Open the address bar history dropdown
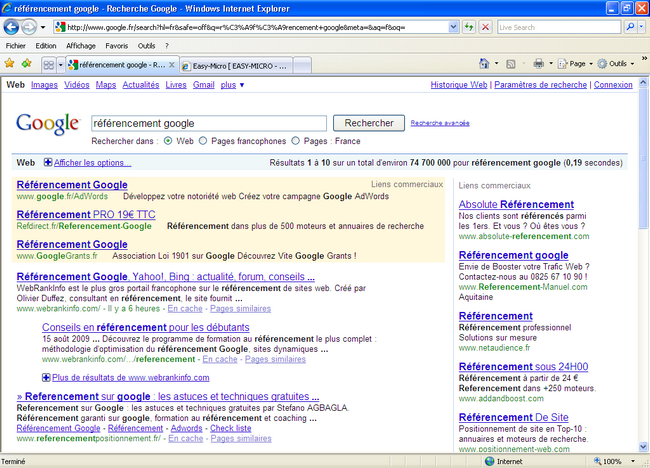 point(454,27)
